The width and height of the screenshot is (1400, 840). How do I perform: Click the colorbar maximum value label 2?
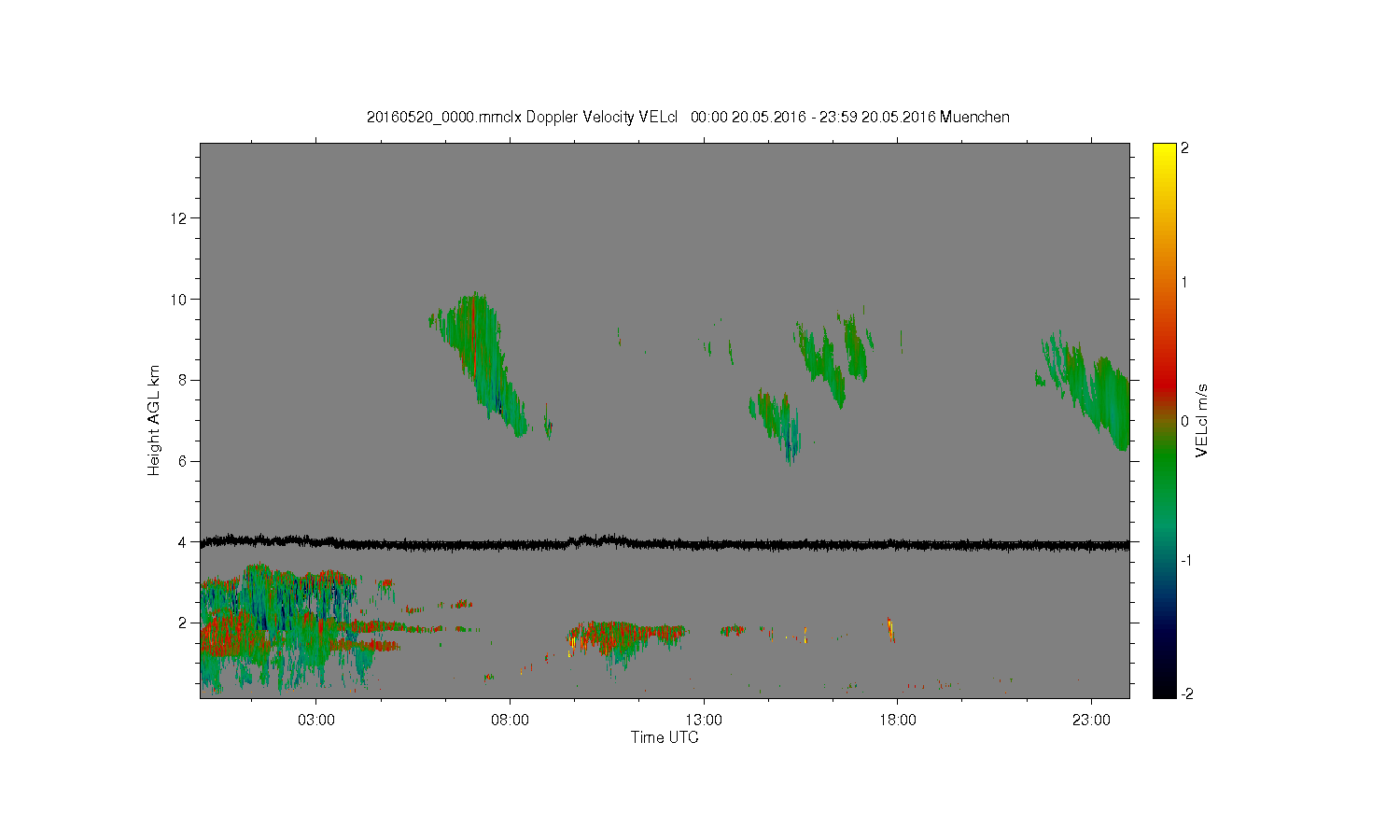1185,148
